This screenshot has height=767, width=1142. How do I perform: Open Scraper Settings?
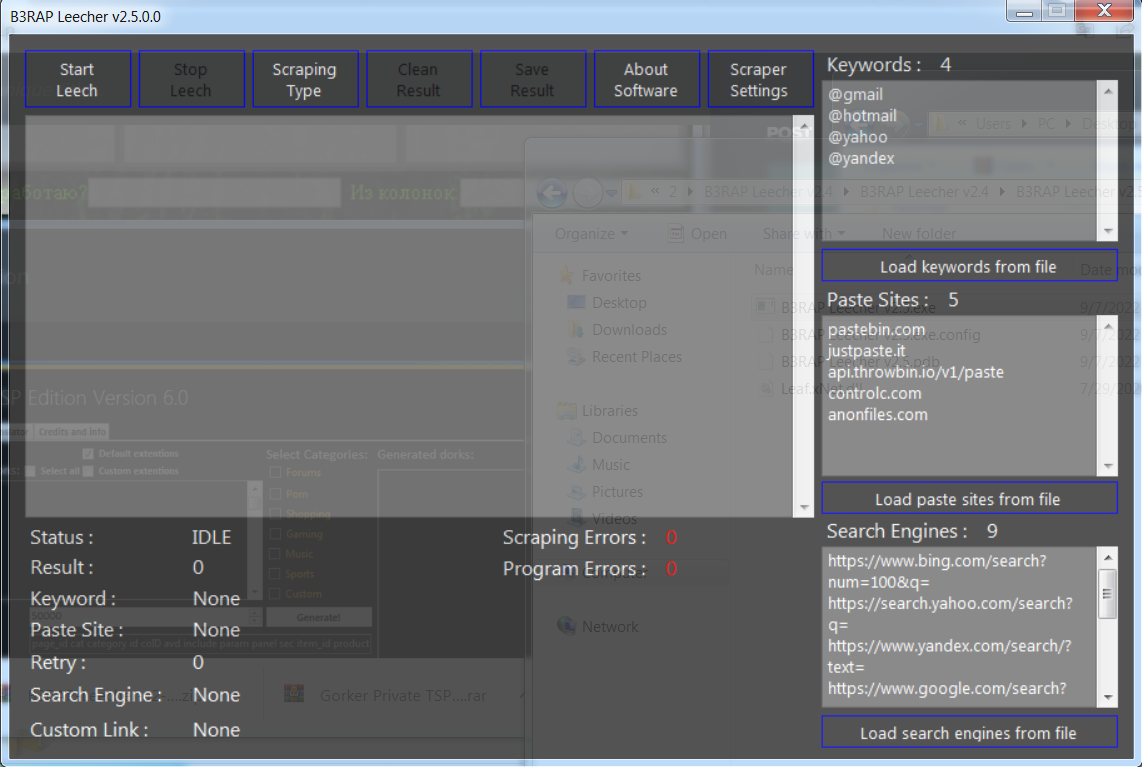click(x=760, y=79)
